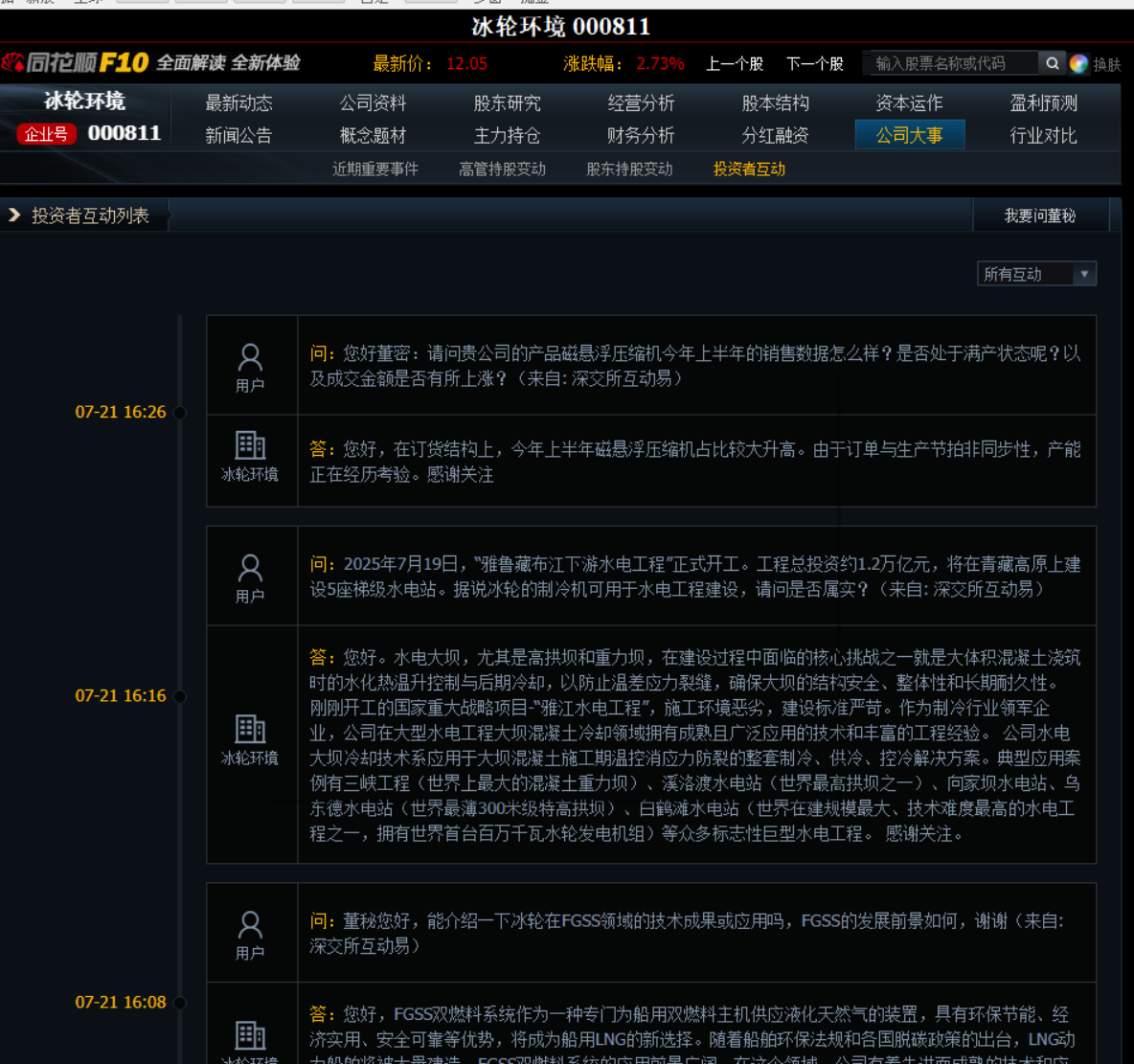Click the 07-21 16:26 timestamp
Screen dimensions: 1134x1064
(x=121, y=413)
